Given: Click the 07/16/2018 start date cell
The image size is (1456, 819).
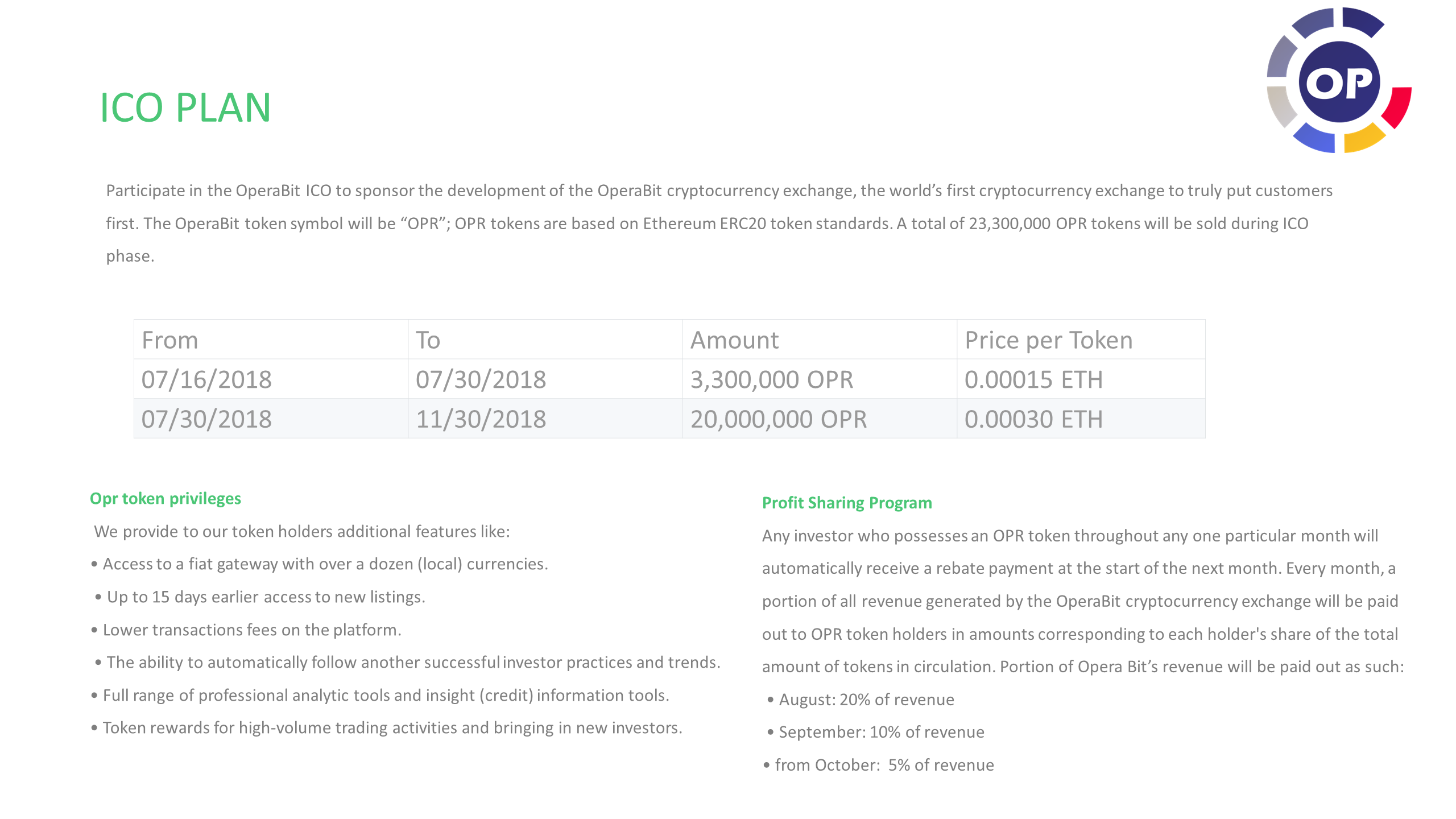Looking at the screenshot, I should [271, 379].
